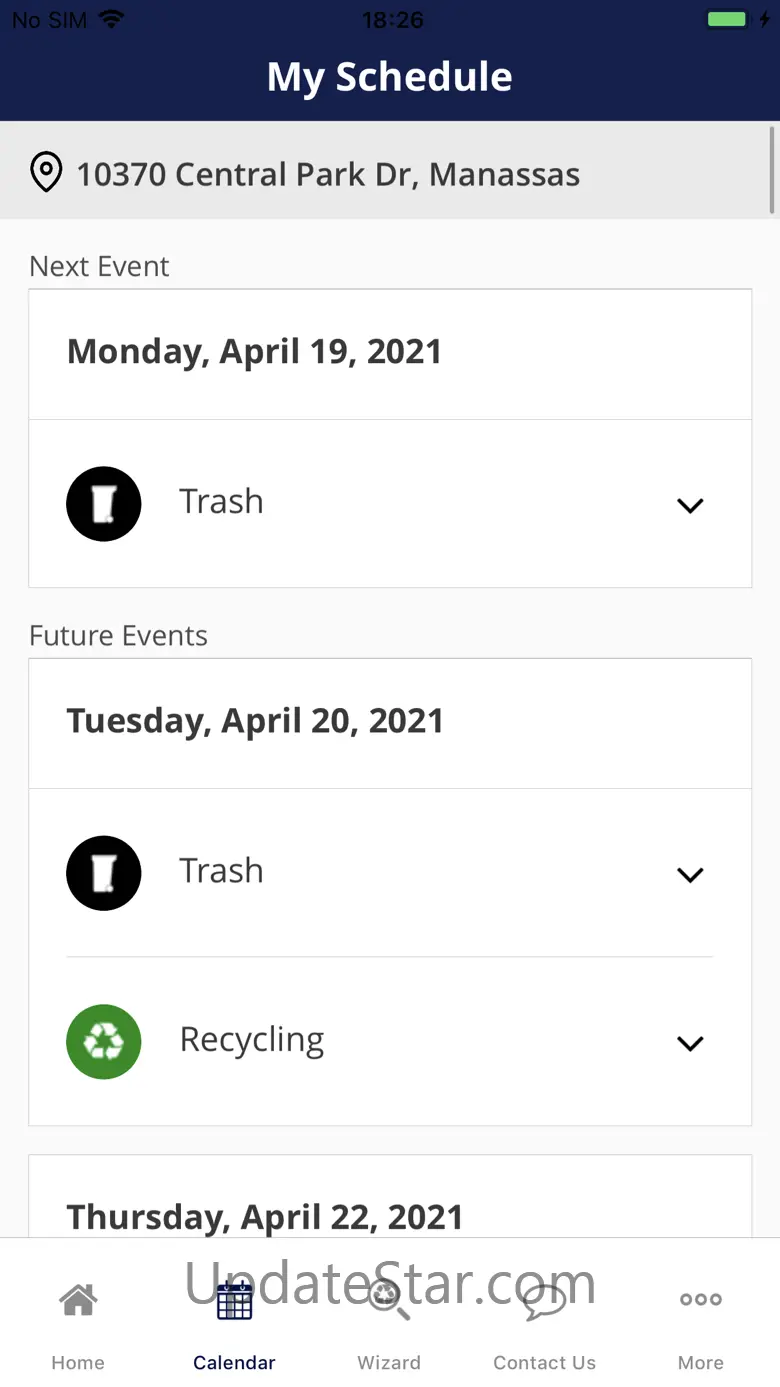
Task: Tap the Monday, April 19, 2021 header
Action: [254, 352]
